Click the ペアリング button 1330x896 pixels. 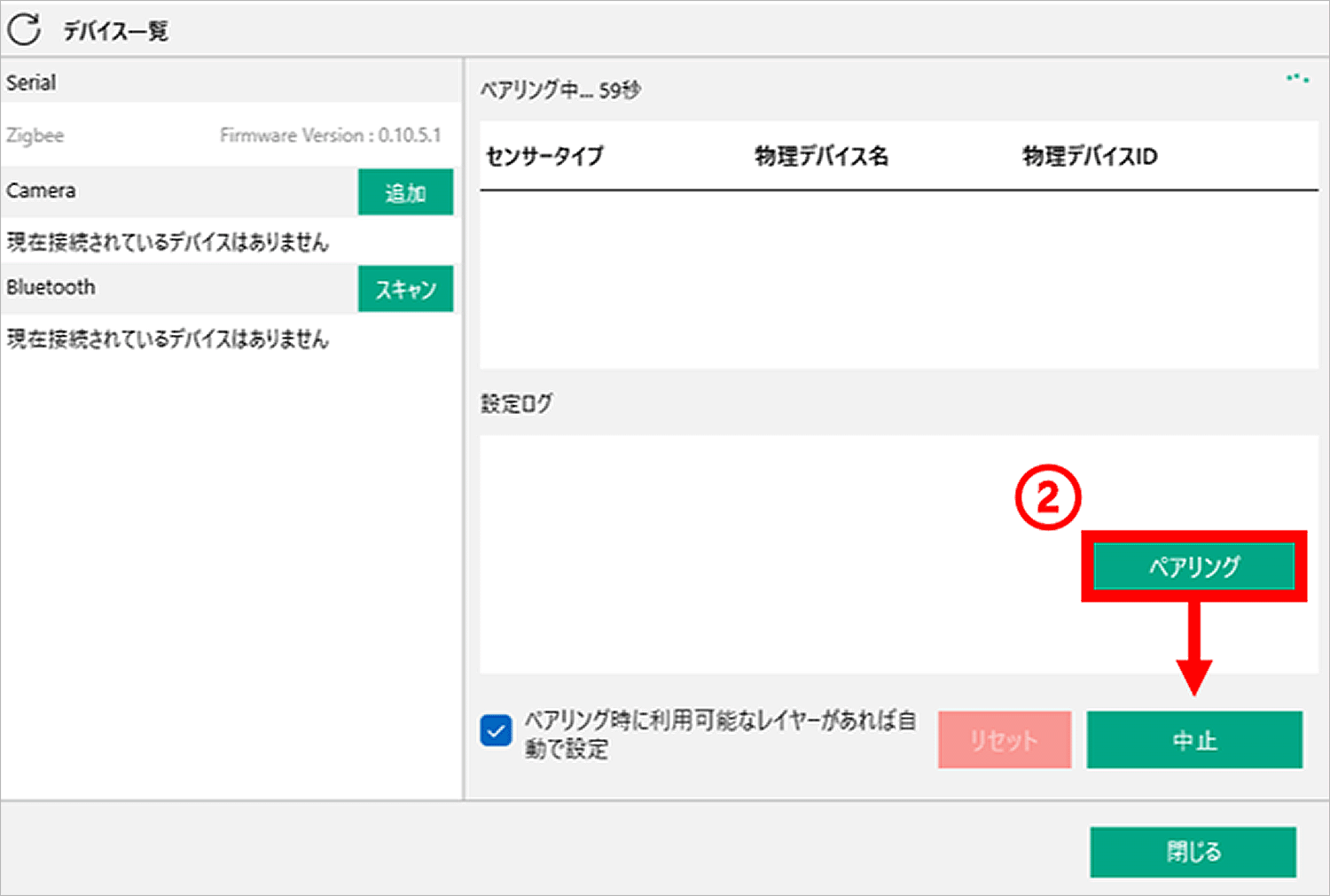coord(1193,566)
